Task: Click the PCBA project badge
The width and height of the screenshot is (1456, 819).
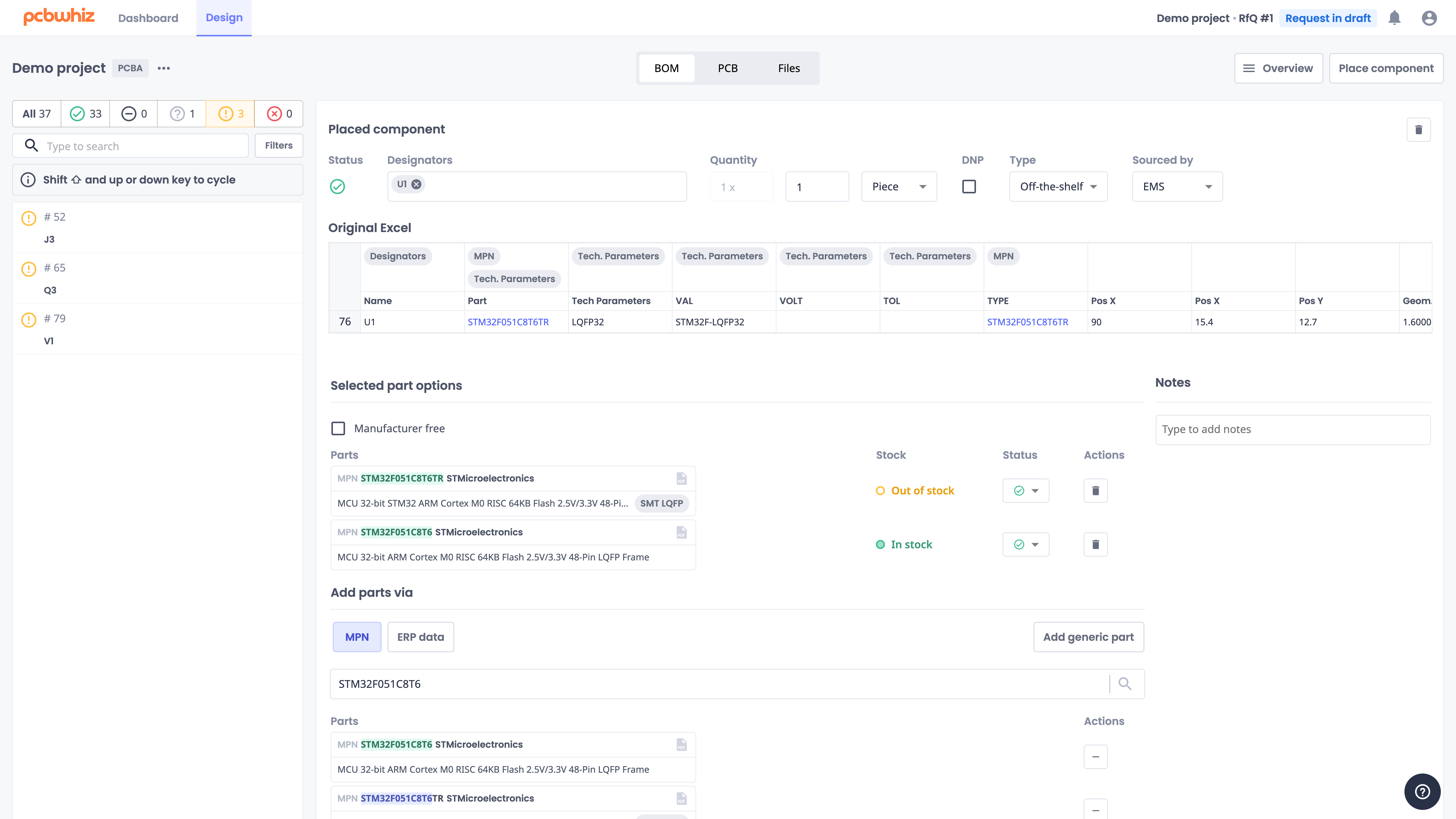Action: (x=130, y=69)
